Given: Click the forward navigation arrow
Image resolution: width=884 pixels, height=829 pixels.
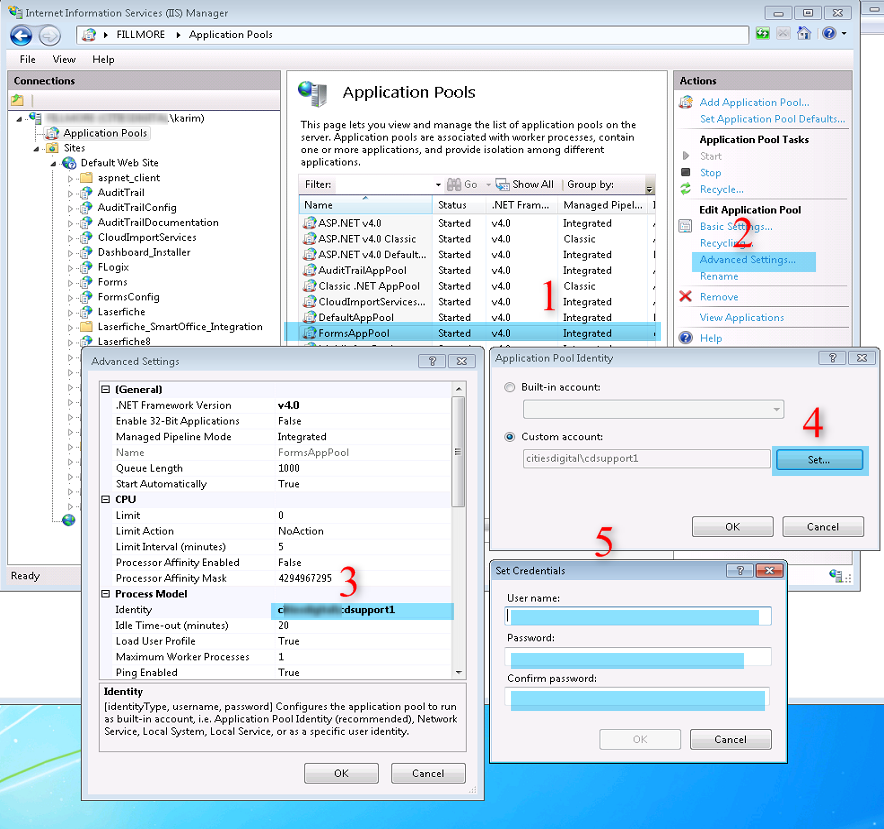Looking at the screenshot, I should pos(50,36).
